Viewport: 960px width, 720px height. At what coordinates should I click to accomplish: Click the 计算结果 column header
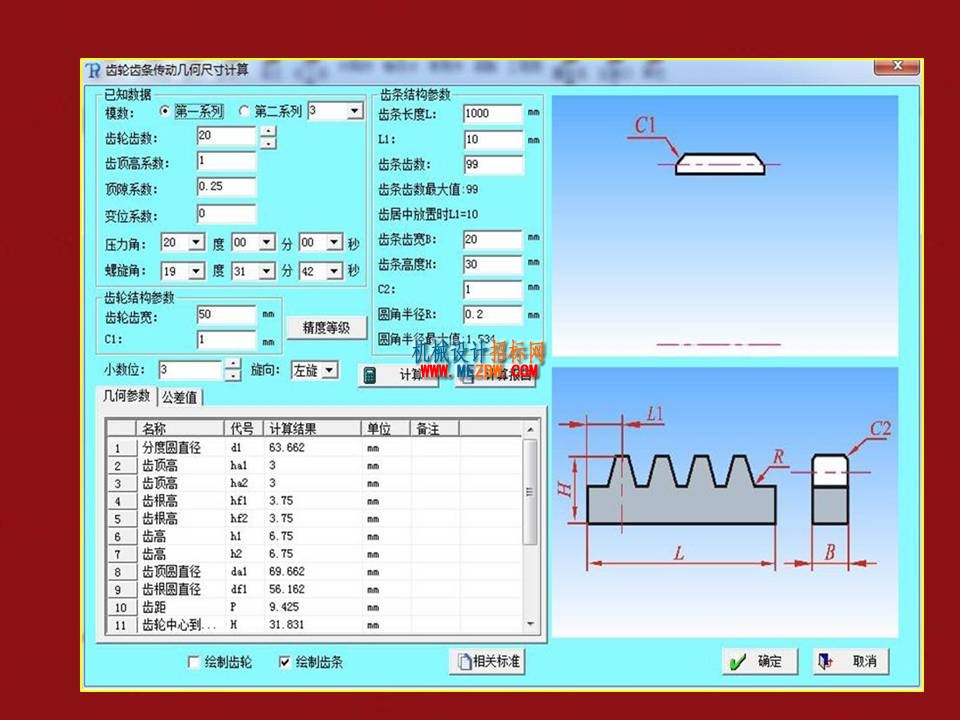click(312, 429)
